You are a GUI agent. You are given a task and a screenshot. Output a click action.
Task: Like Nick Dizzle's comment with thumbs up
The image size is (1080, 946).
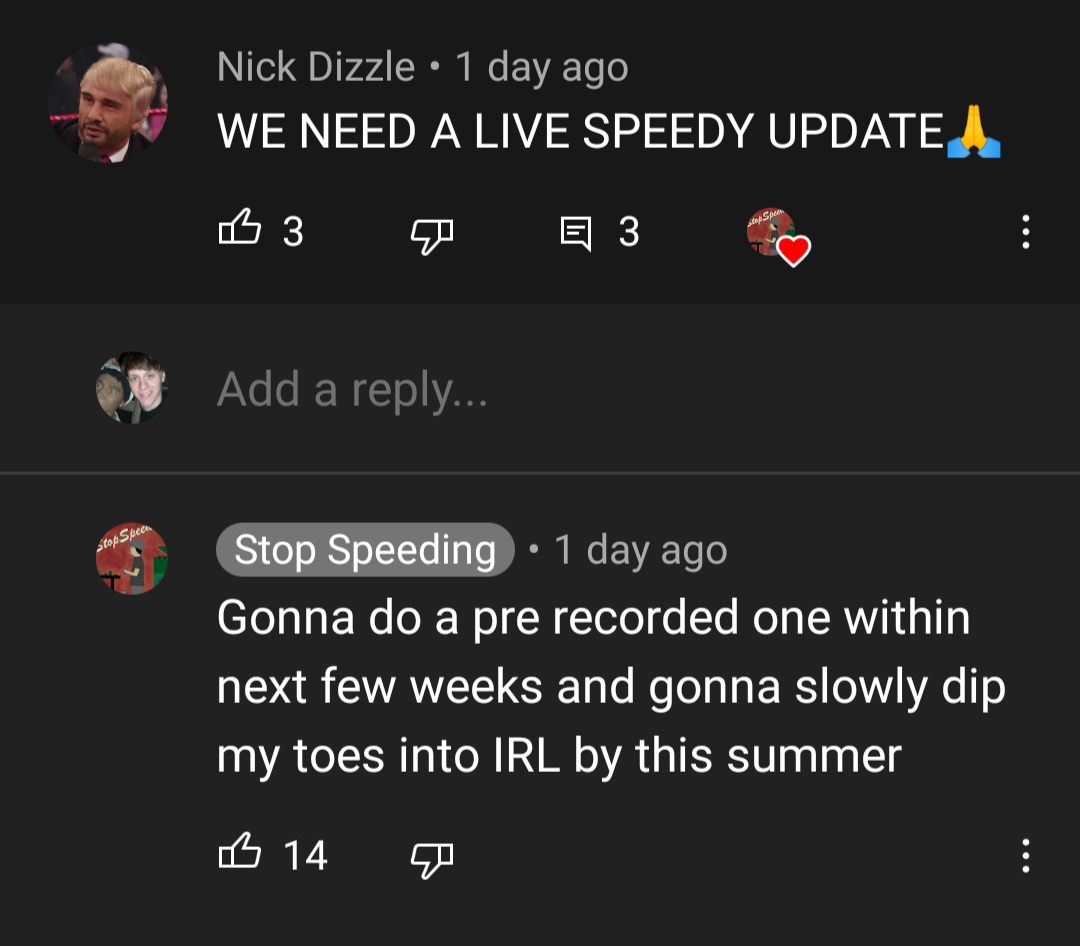click(x=240, y=228)
